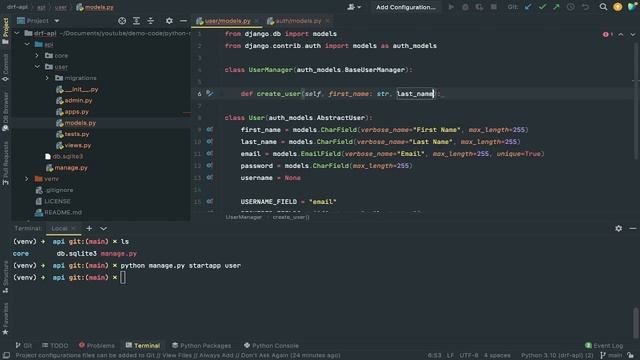Open the Git tool window tab
The image size is (640, 360).
tap(24, 345)
